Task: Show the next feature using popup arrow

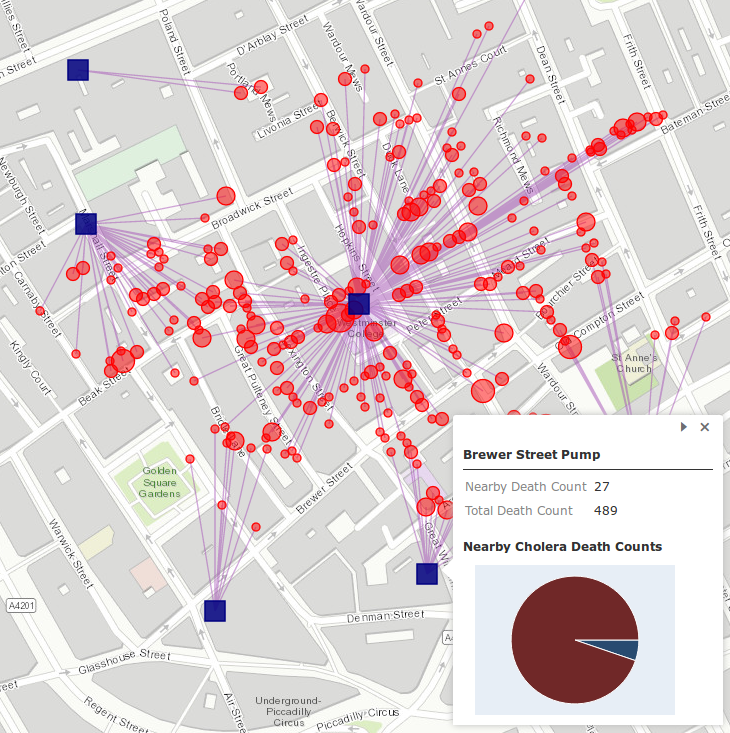Action: pyautogui.click(x=684, y=426)
